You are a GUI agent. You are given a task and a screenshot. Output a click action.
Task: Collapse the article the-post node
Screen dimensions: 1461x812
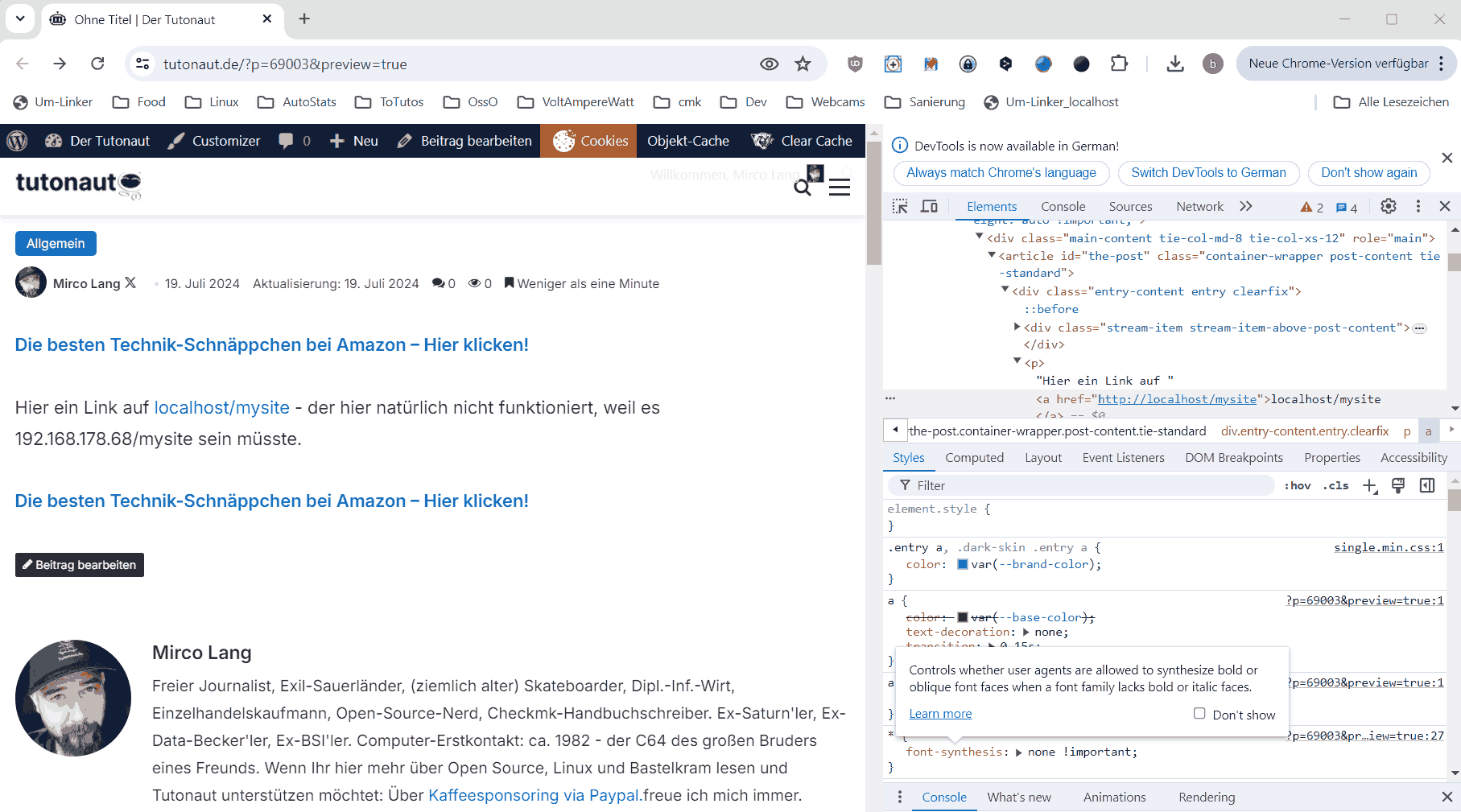pos(992,254)
